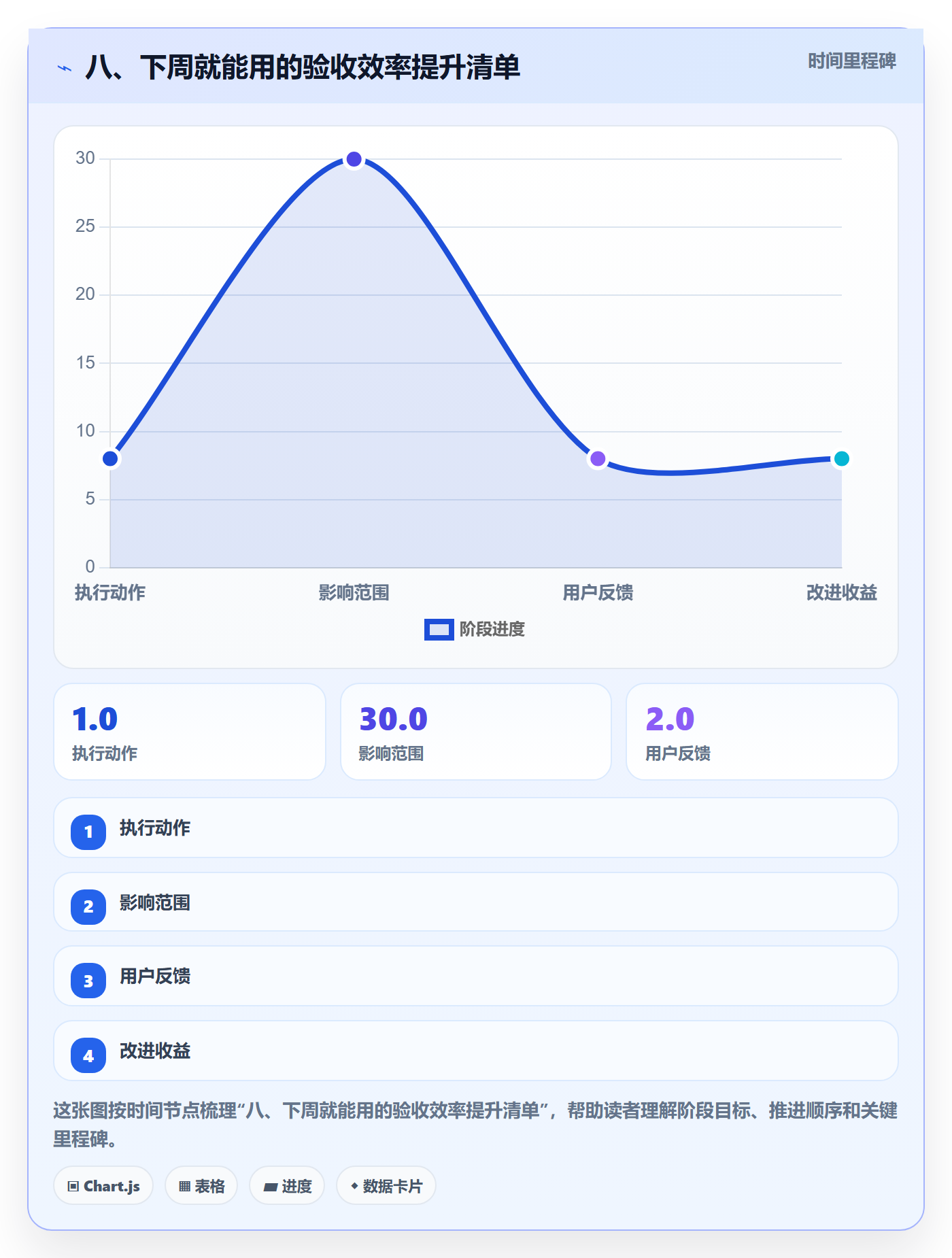Click the 30 y-axis value
Image resolution: width=952 pixels, height=1258 pixels.
pyautogui.click(x=85, y=158)
